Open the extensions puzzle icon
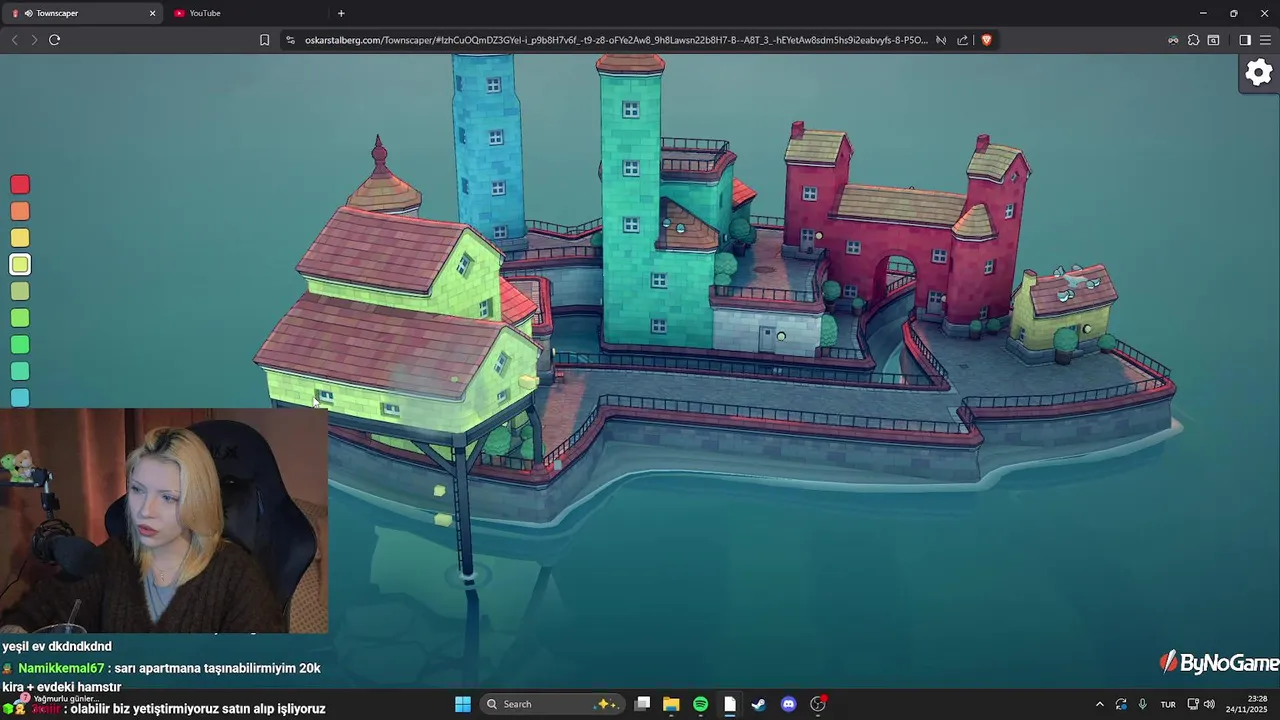The height and width of the screenshot is (720, 1280). coord(1193,40)
